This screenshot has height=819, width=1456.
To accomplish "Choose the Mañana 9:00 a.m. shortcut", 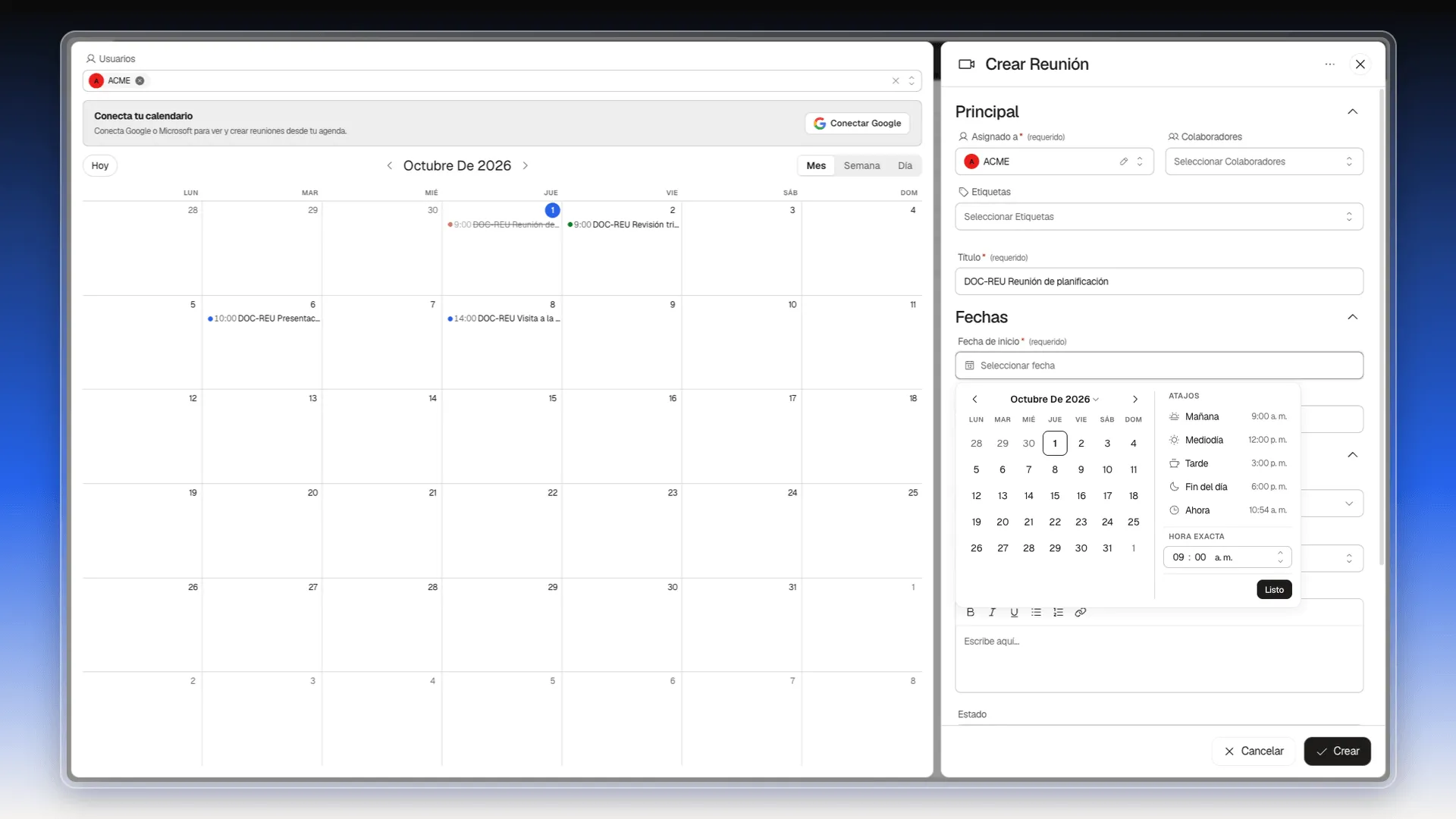I will click(x=1228, y=416).
